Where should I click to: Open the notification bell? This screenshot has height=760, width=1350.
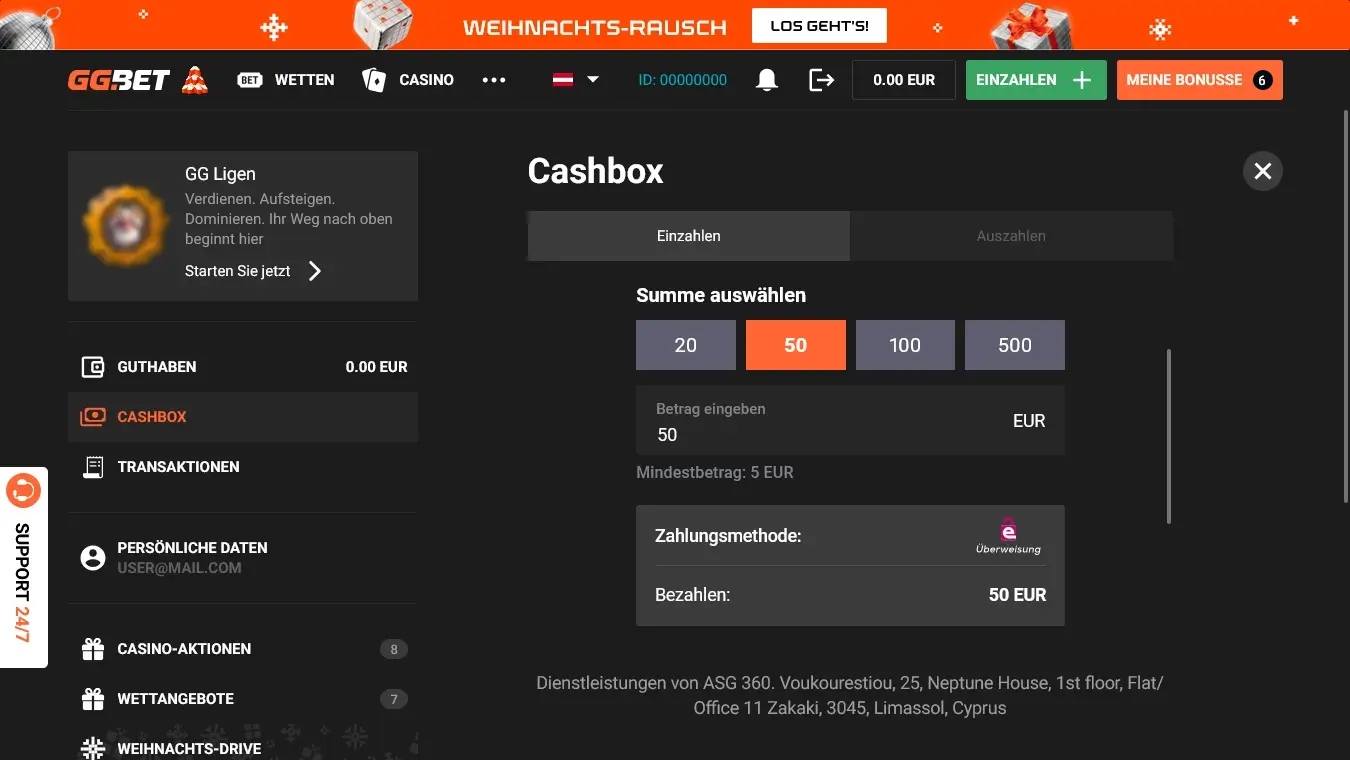(x=766, y=79)
